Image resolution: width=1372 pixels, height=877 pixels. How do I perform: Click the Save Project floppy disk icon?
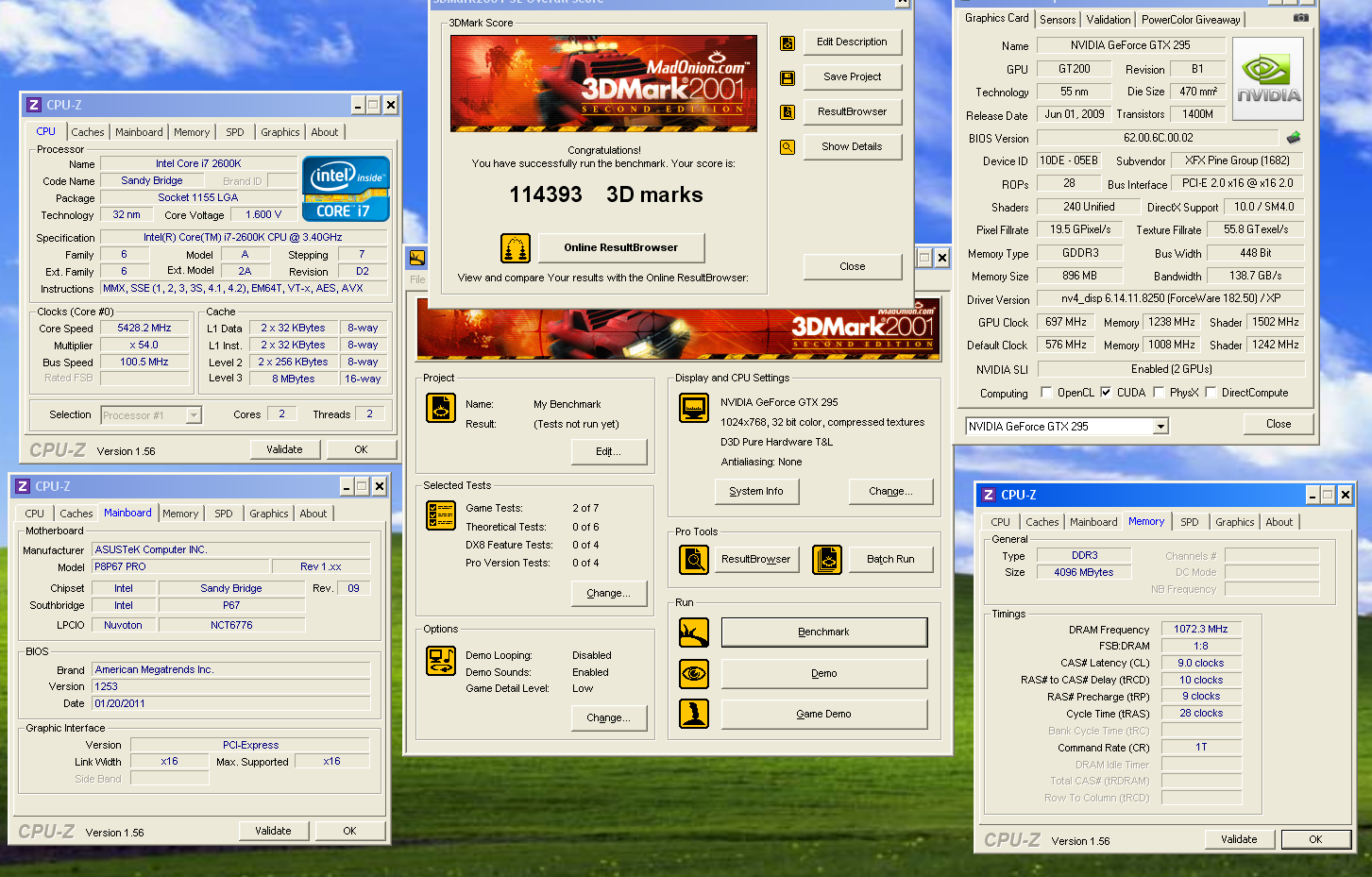(x=788, y=78)
